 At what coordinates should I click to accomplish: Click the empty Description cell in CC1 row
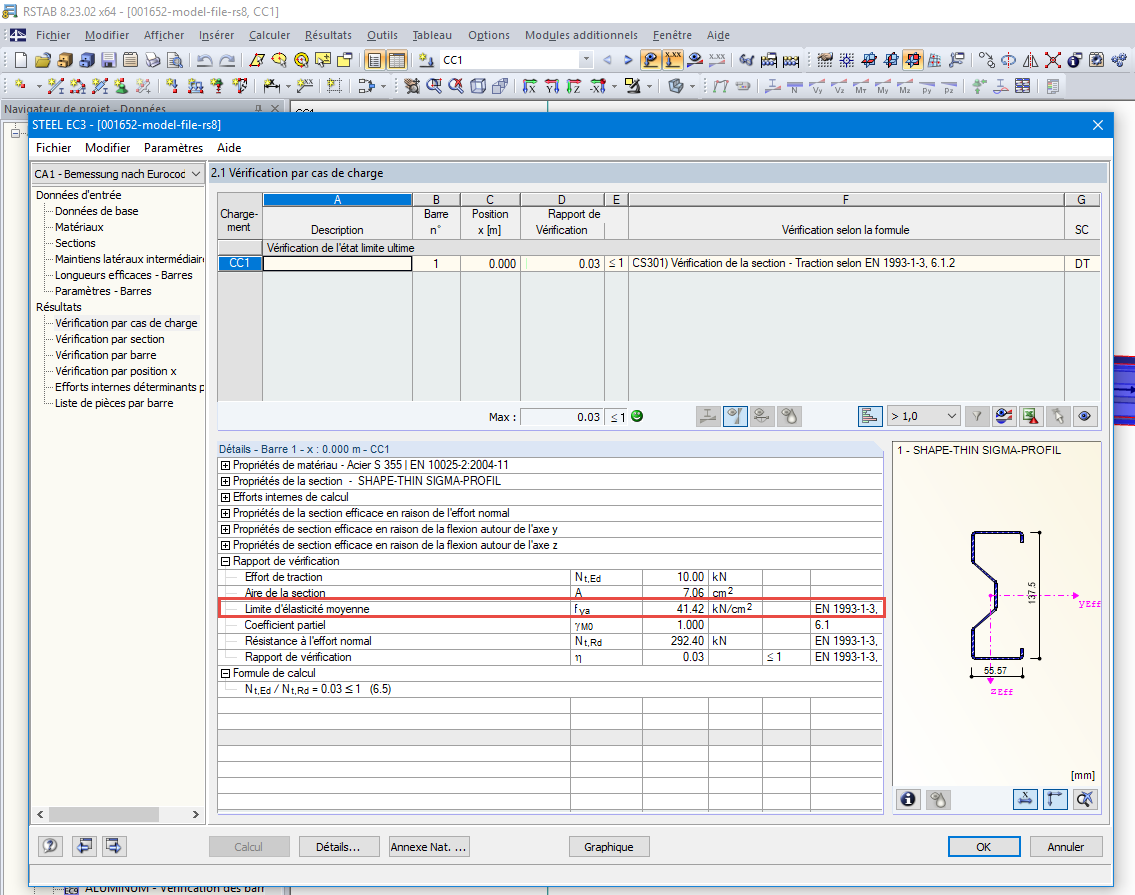point(337,264)
